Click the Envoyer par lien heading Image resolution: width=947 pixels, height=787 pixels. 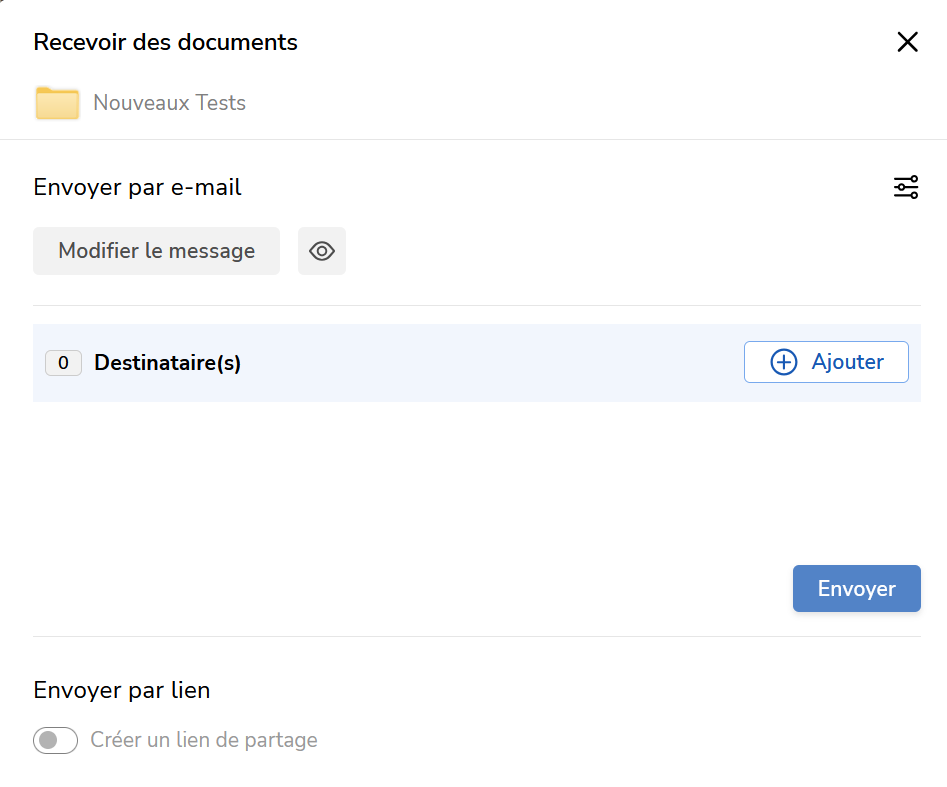[121, 690]
